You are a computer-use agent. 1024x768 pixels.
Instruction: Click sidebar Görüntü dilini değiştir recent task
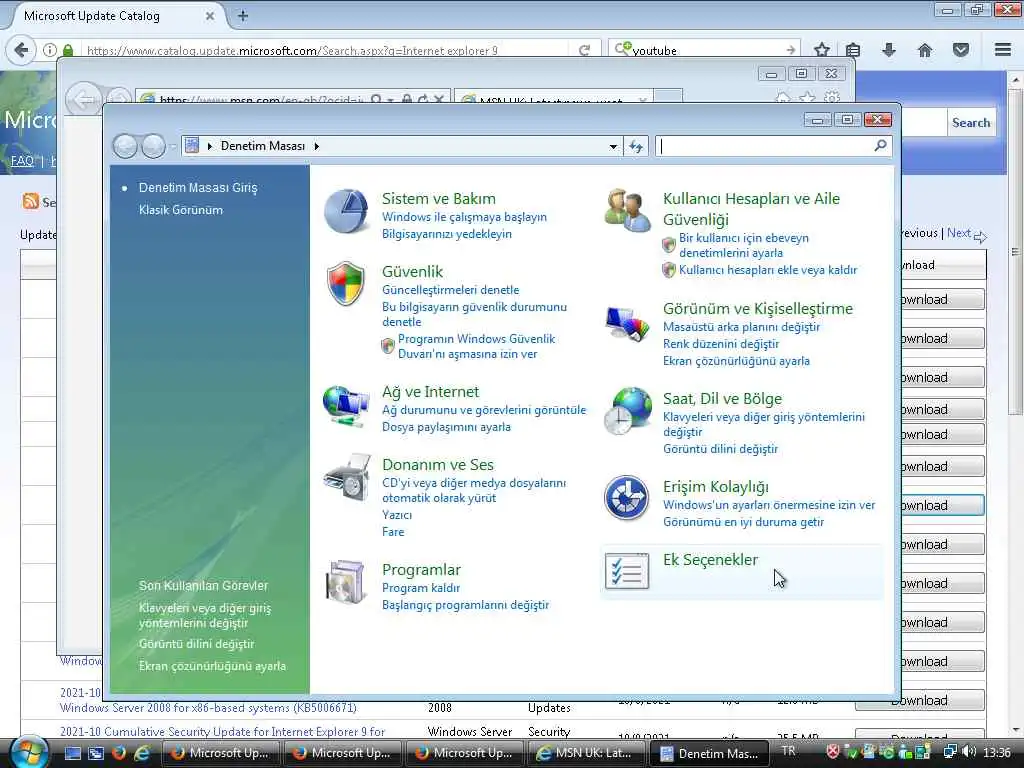point(197,644)
